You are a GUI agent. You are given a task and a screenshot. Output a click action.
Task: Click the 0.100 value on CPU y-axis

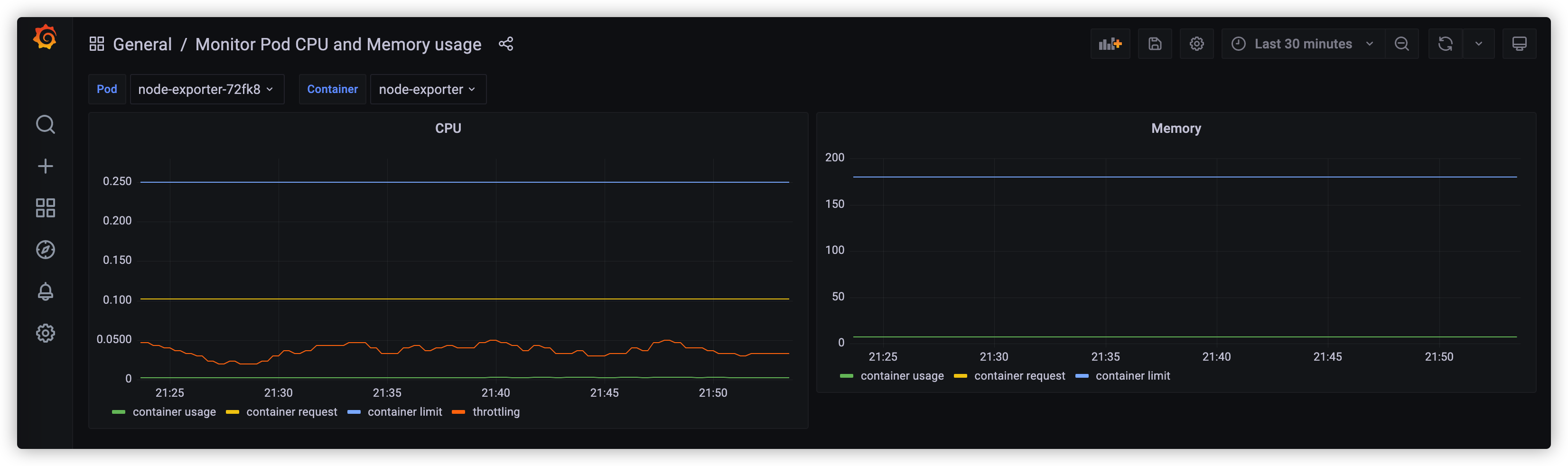(117, 300)
